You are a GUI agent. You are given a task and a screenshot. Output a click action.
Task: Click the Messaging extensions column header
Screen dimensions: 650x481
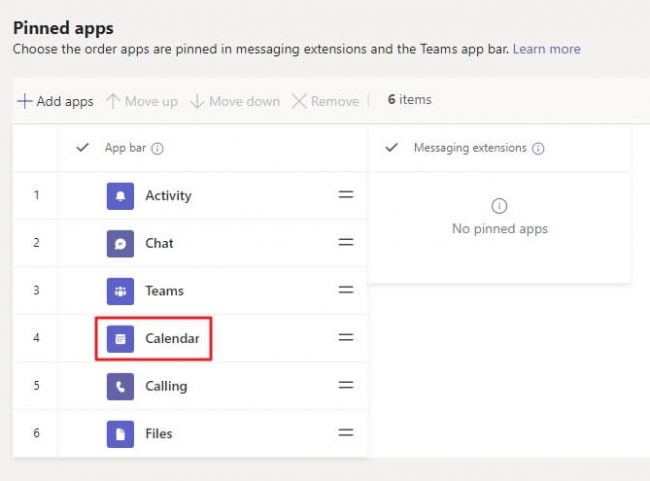click(470, 148)
